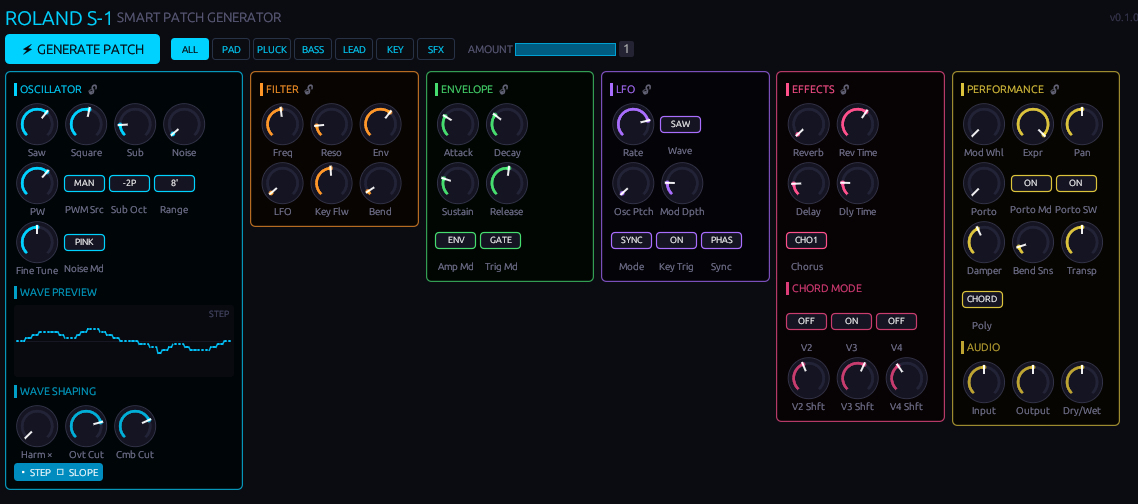
Task: Click the Generate Patch button
Action: pos(82,49)
